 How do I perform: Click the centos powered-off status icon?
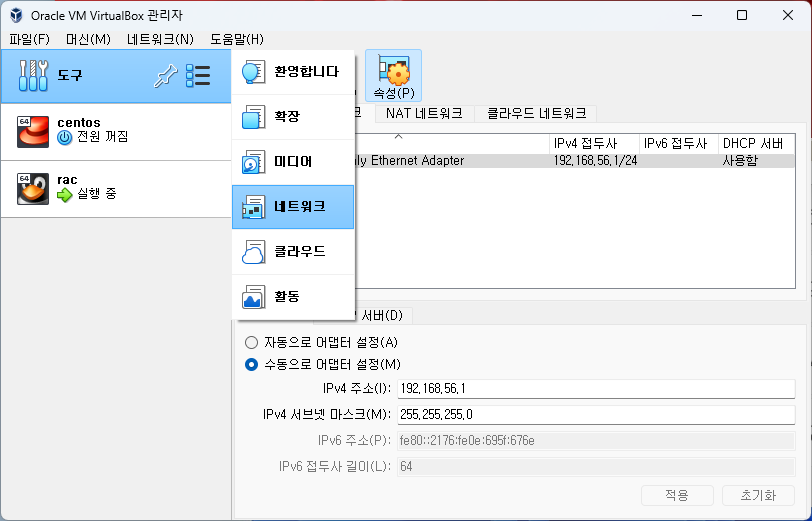[65, 137]
